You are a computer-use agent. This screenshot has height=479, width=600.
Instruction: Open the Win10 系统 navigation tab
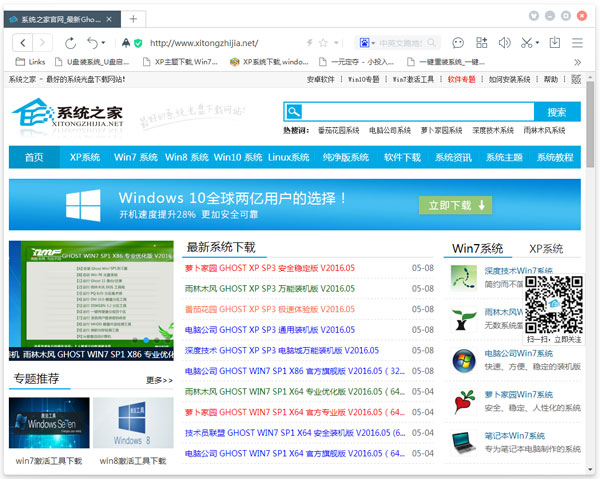tap(238, 157)
